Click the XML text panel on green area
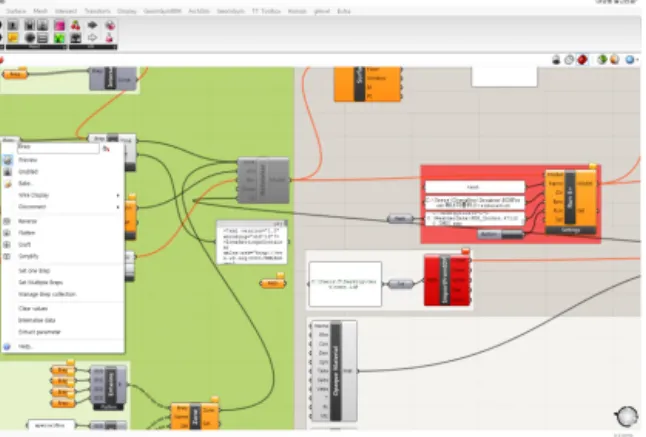Screen dimensions: 646x437 [252, 242]
